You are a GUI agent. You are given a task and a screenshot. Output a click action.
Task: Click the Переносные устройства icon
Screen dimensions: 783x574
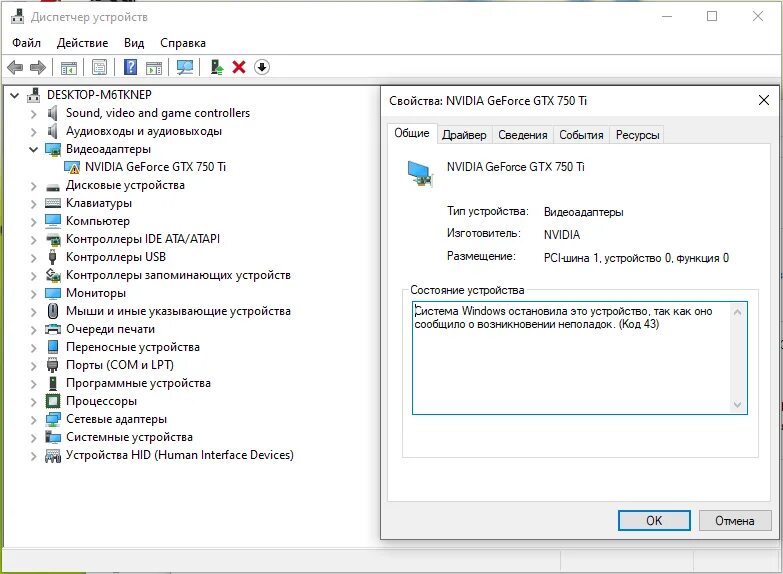[53, 347]
